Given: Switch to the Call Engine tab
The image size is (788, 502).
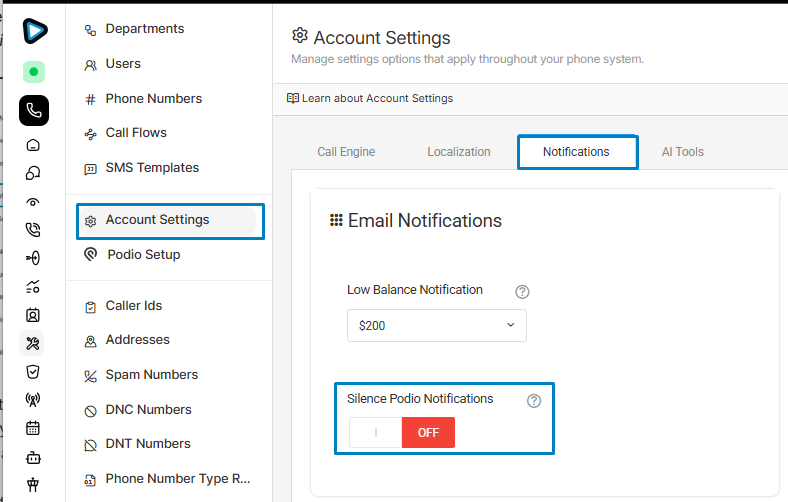Looking at the screenshot, I should tap(346, 152).
